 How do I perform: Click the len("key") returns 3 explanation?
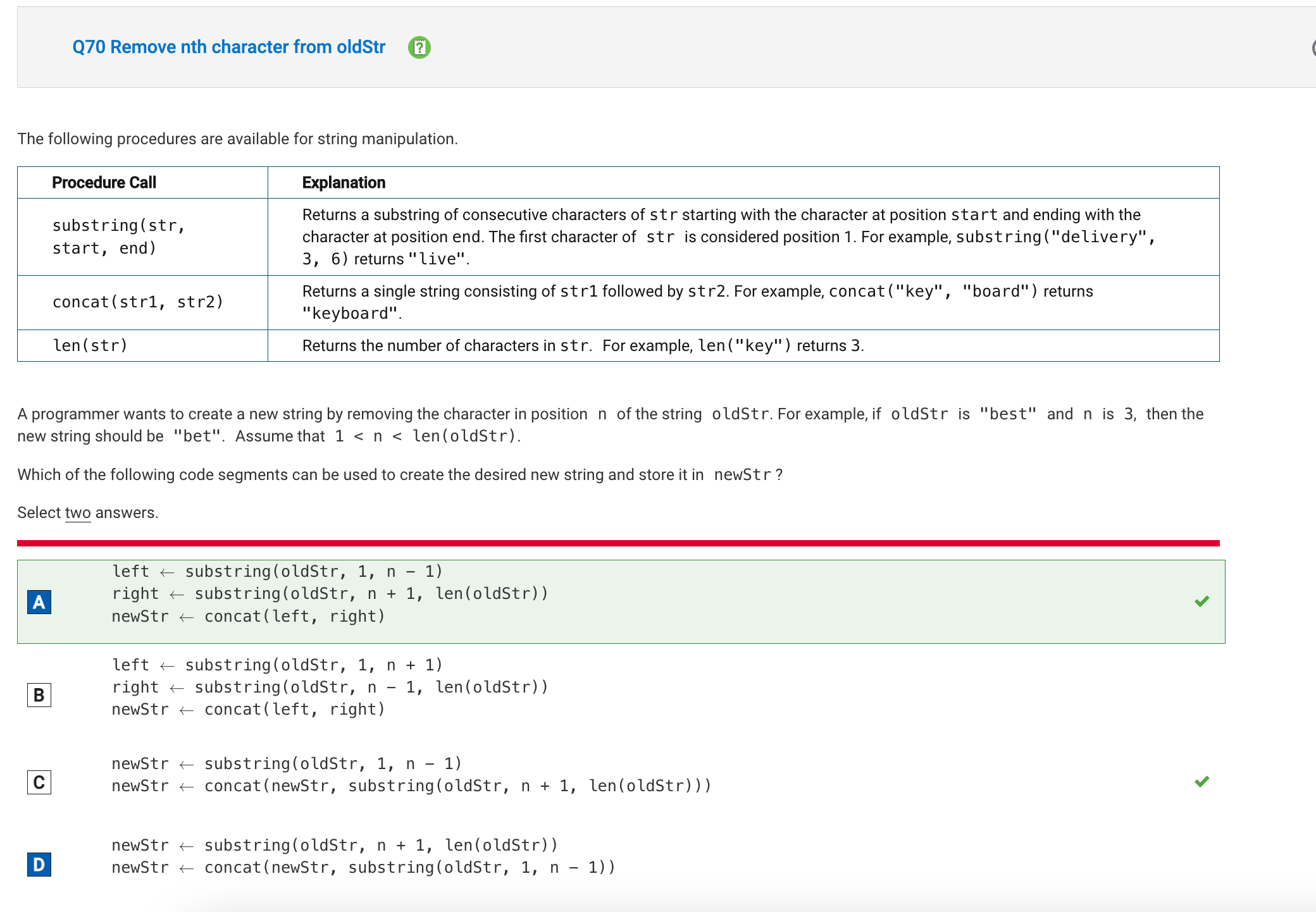click(x=583, y=346)
